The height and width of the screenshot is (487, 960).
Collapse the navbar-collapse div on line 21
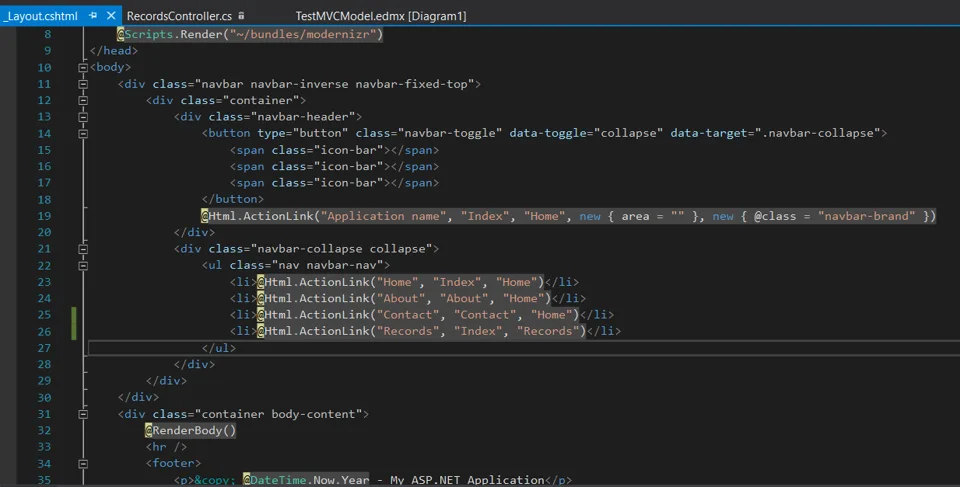click(x=83, y=249)
